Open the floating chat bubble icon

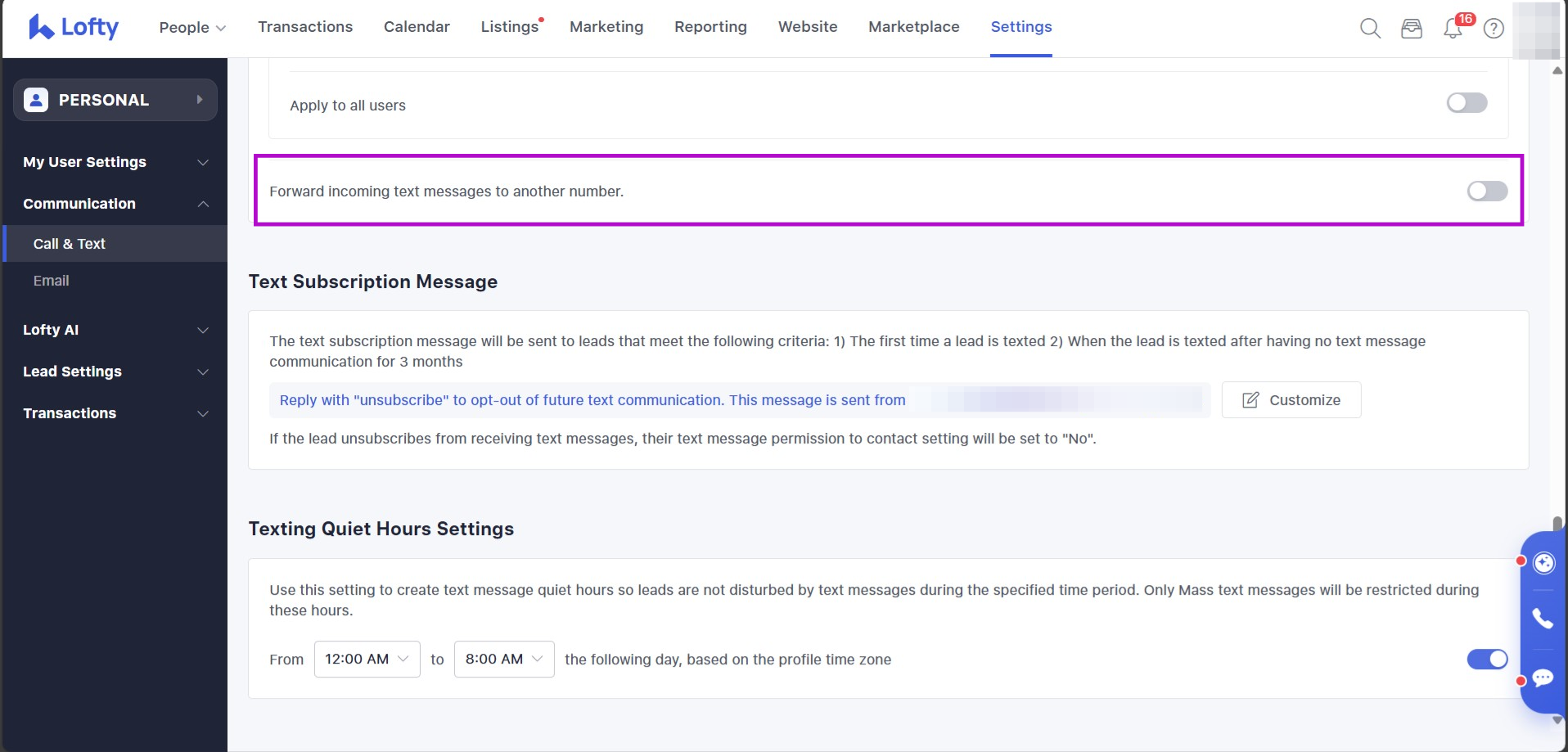coord(1543,678)
